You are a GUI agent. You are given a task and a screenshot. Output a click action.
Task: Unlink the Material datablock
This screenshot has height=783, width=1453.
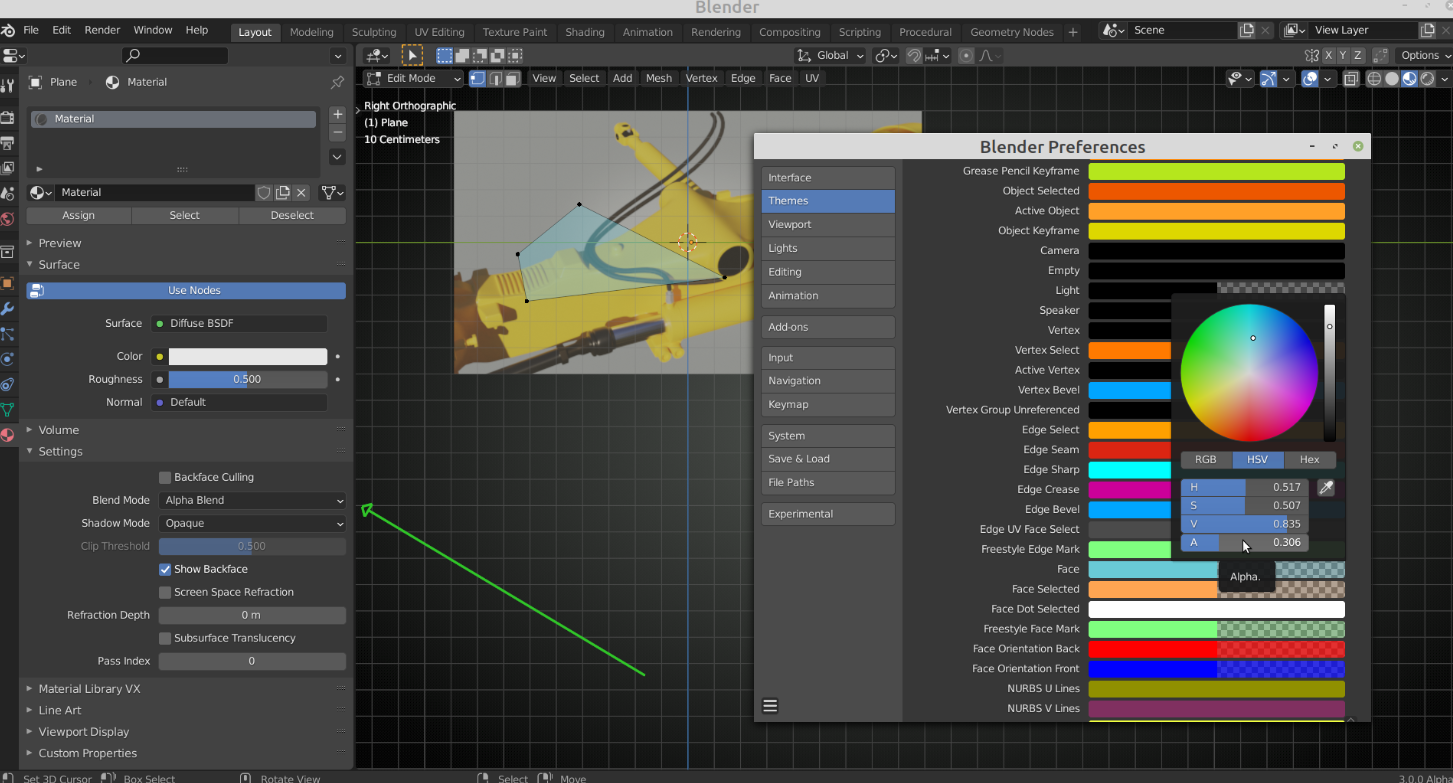(302, 192)
